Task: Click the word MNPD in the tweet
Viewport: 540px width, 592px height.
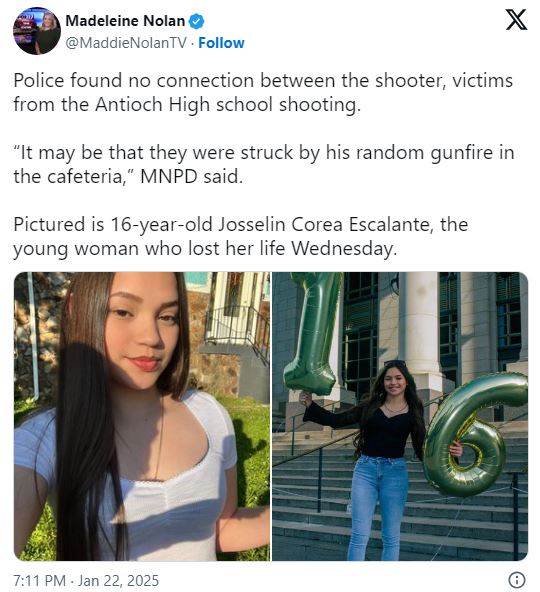Action: pos(169,176)
